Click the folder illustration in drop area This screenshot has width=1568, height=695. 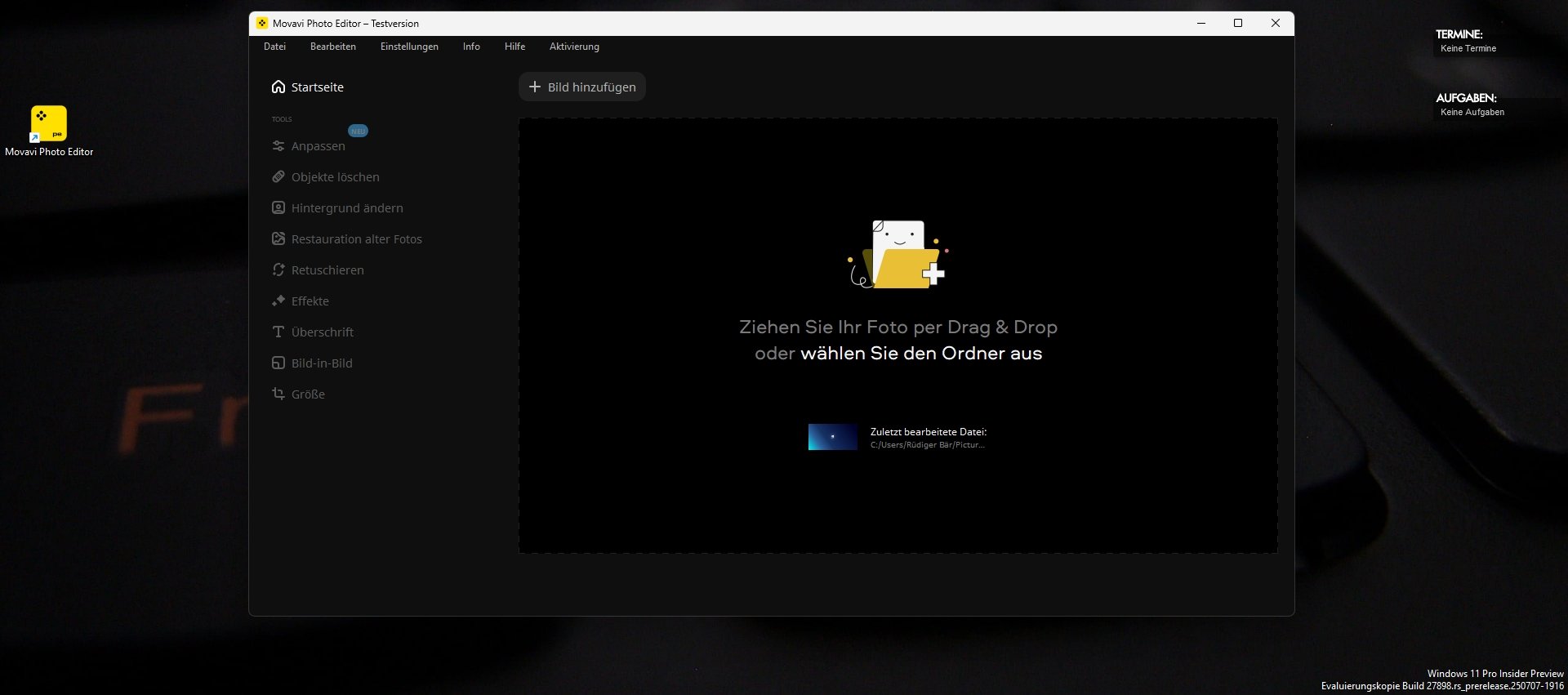click(x=898, y=254)
